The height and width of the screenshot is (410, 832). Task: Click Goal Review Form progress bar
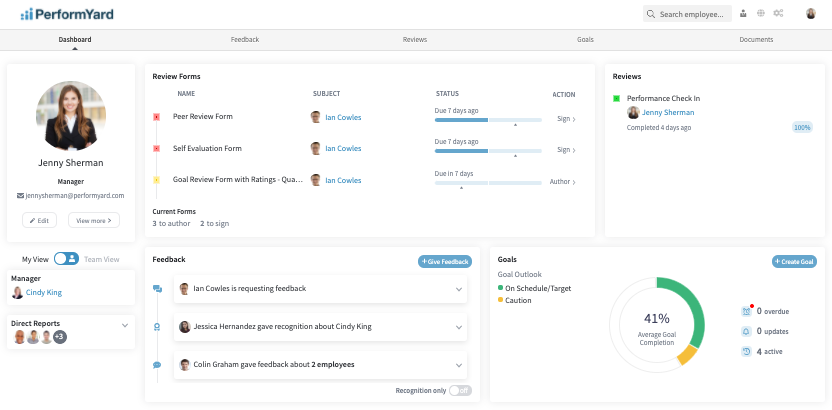pos(488,183)
